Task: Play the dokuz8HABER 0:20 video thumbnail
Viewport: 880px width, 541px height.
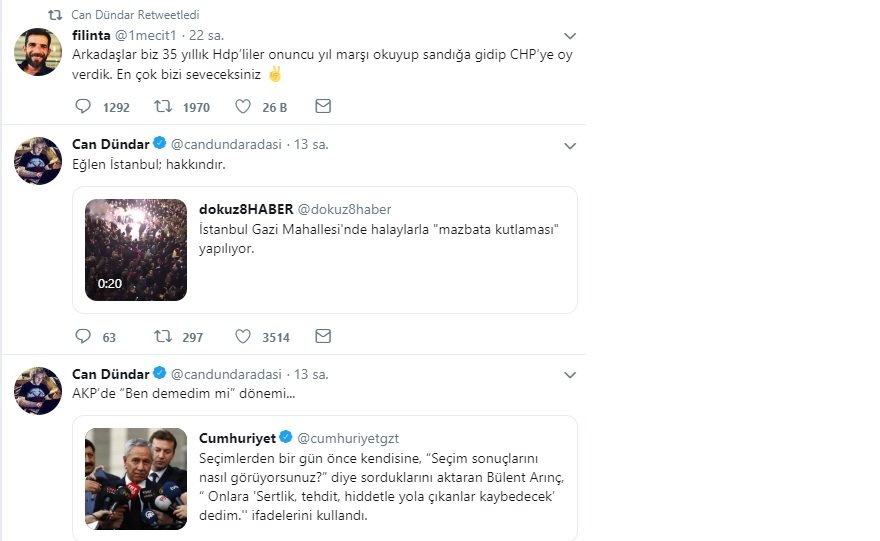Action: point(136,250)
